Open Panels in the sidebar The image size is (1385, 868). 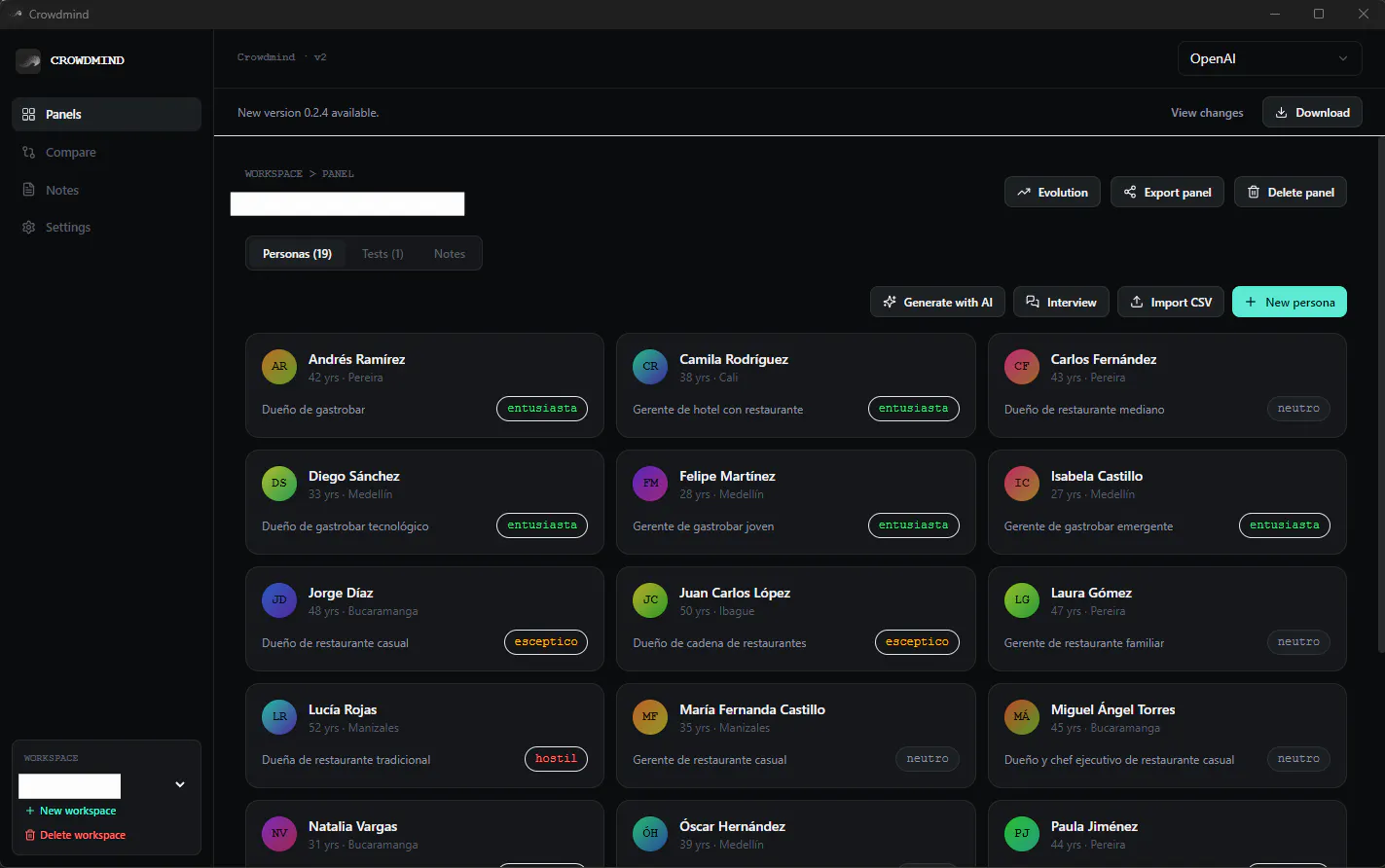[106, 114]
